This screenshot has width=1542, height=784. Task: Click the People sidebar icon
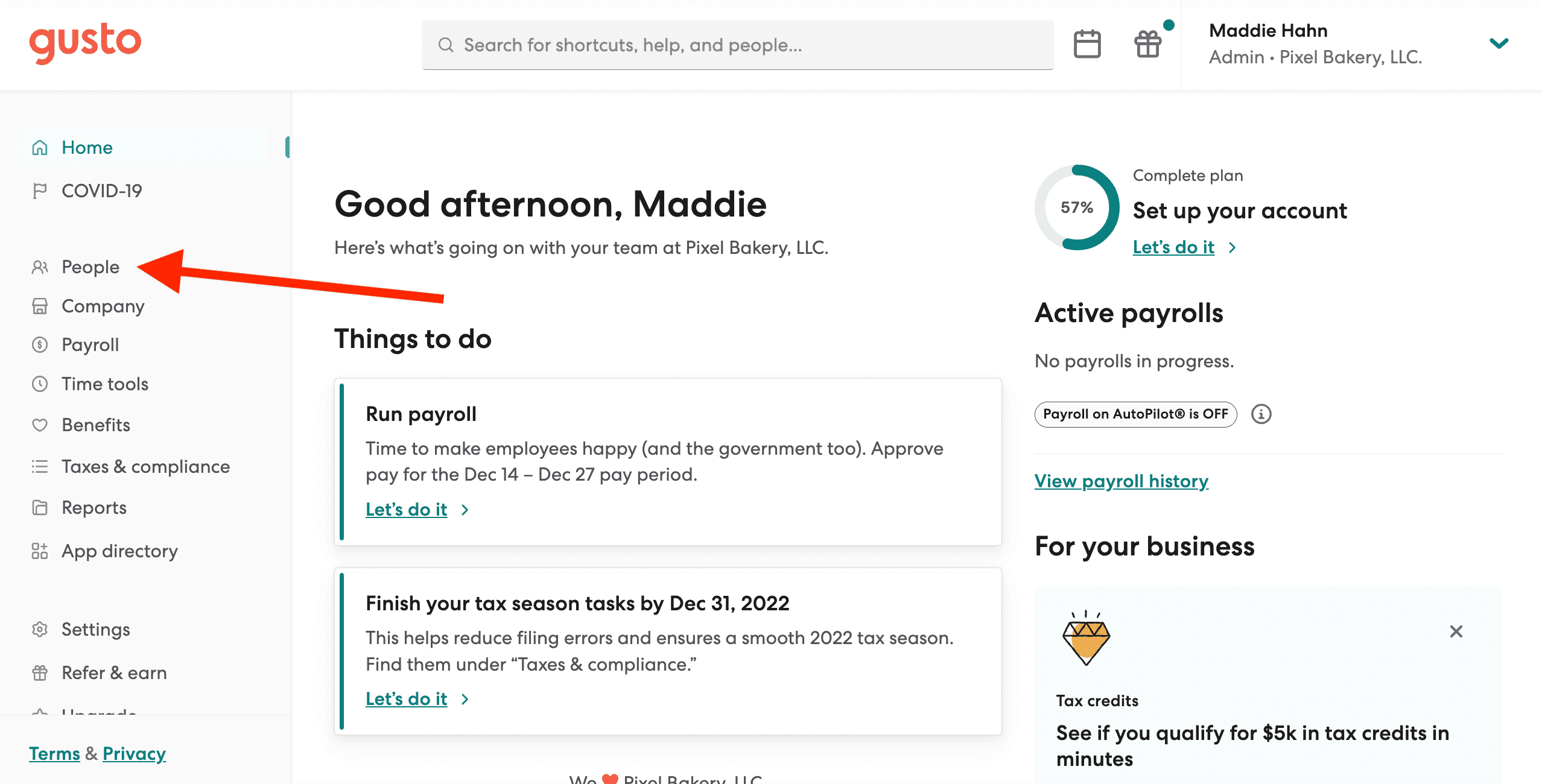click(x=40, y=267)
